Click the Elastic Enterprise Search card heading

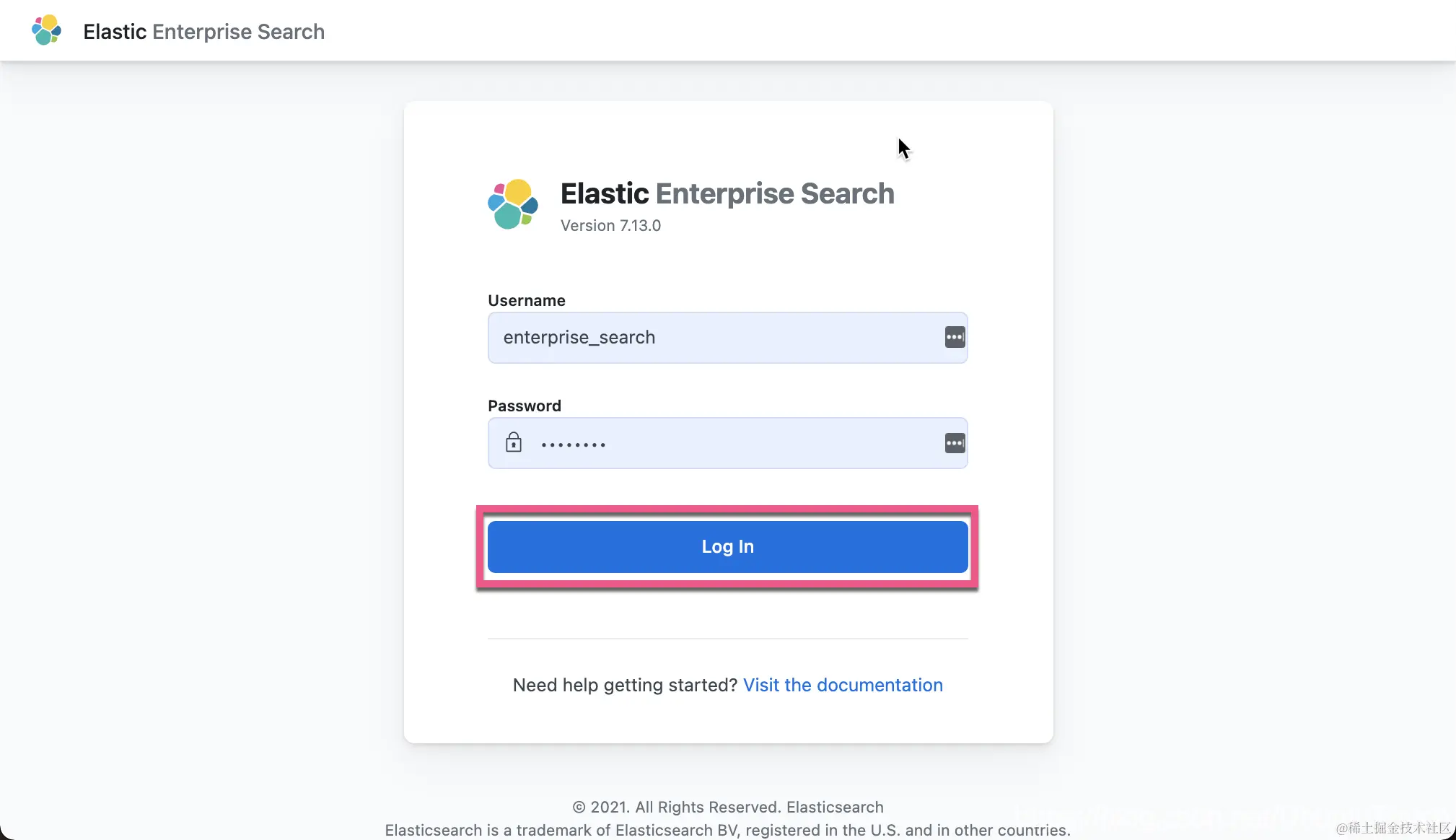[727, 193]
